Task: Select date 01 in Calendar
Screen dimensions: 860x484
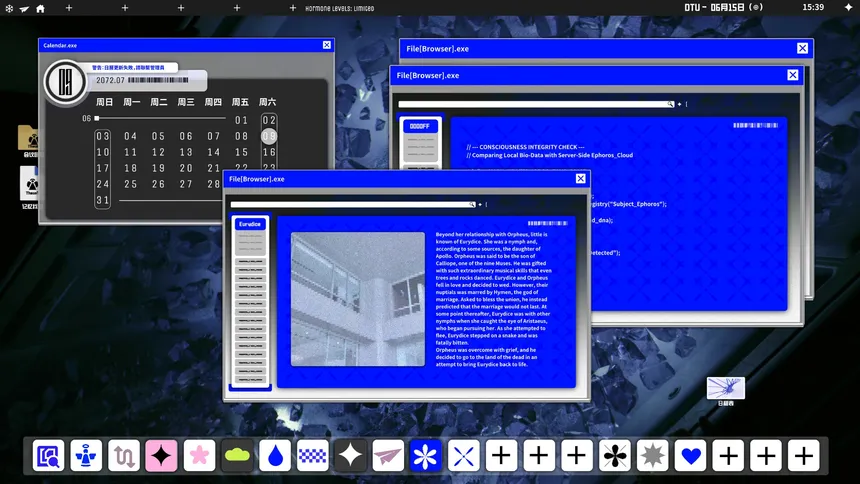Action: click(241, 120)
